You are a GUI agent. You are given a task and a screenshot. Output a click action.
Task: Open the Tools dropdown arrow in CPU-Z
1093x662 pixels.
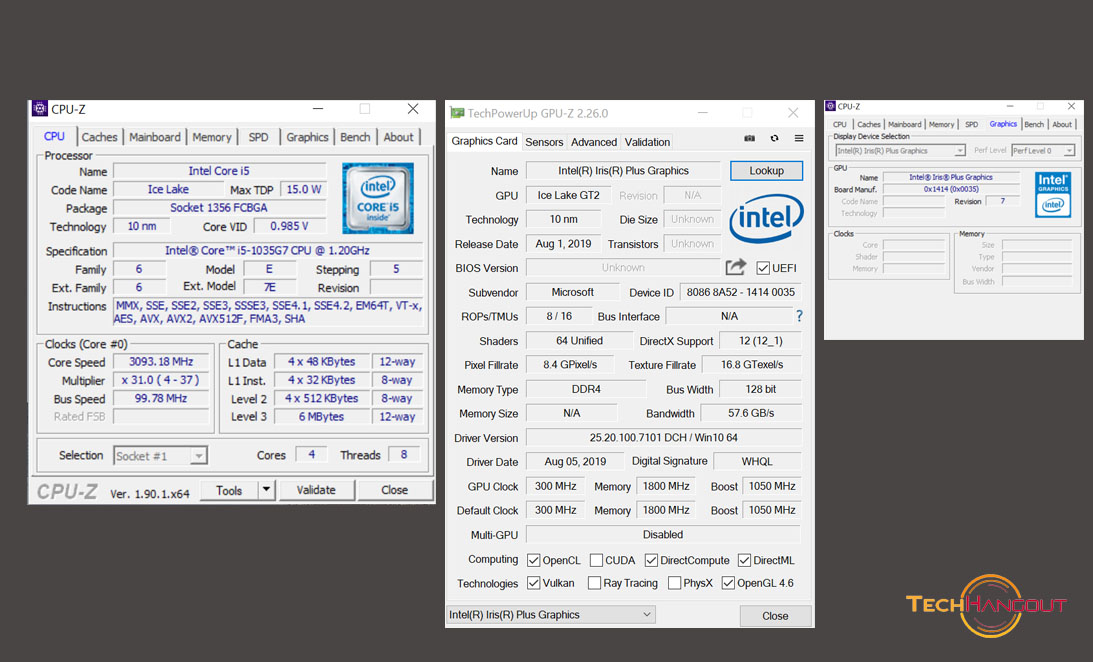click(x=266, y=490)
